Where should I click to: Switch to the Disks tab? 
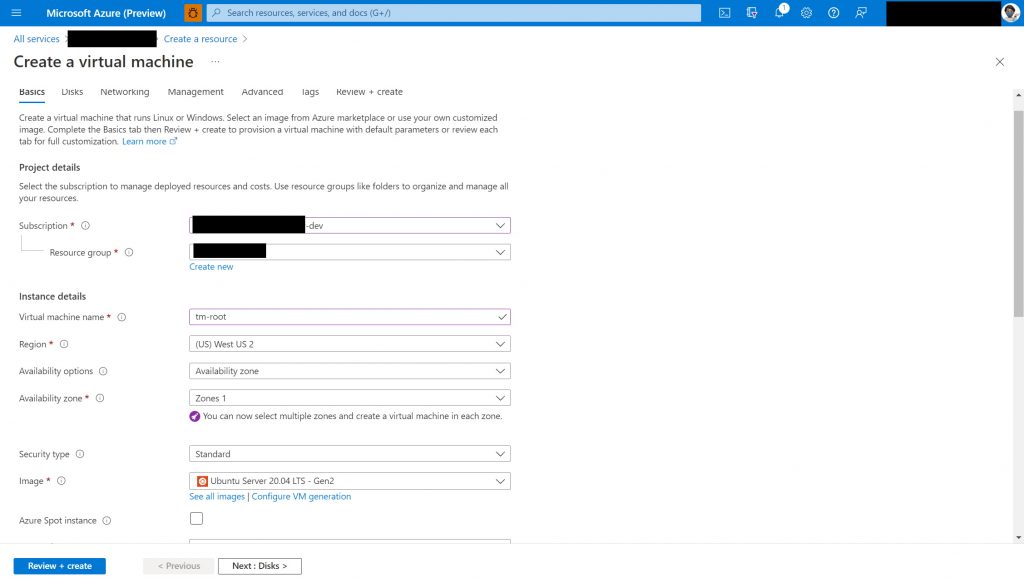(x=72, y=92)
